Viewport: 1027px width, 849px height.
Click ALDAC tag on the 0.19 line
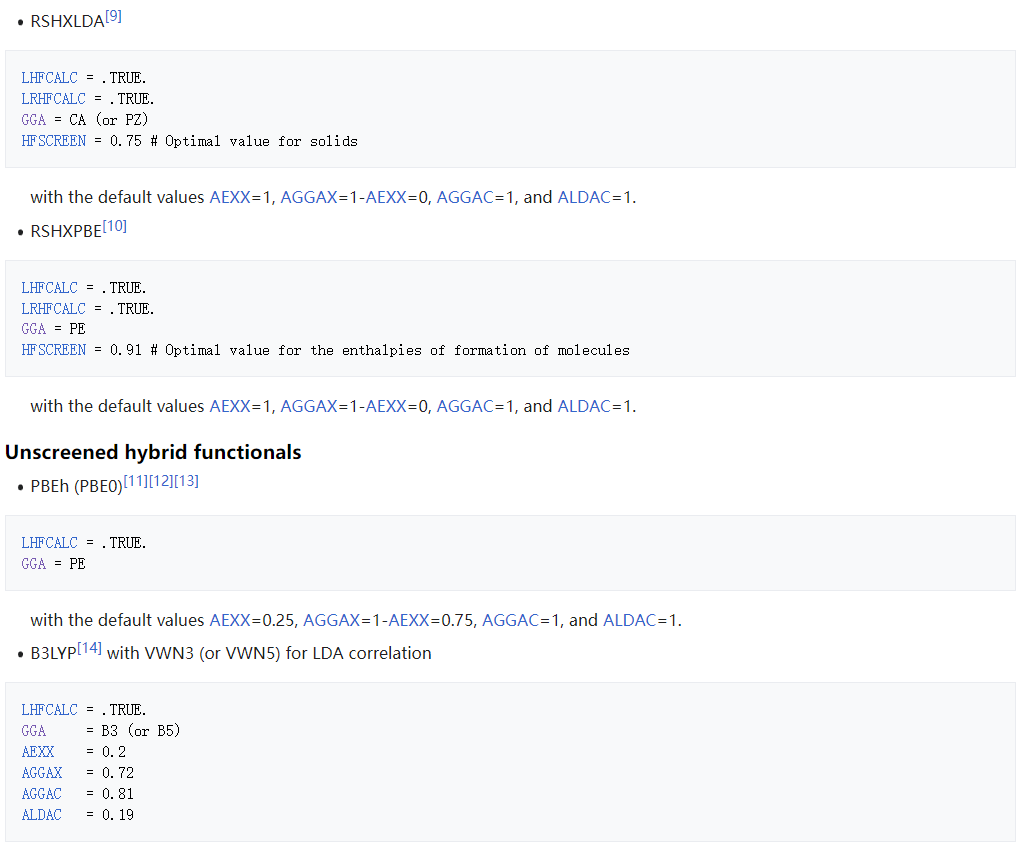pyautogui.click(x=41, y=815)
